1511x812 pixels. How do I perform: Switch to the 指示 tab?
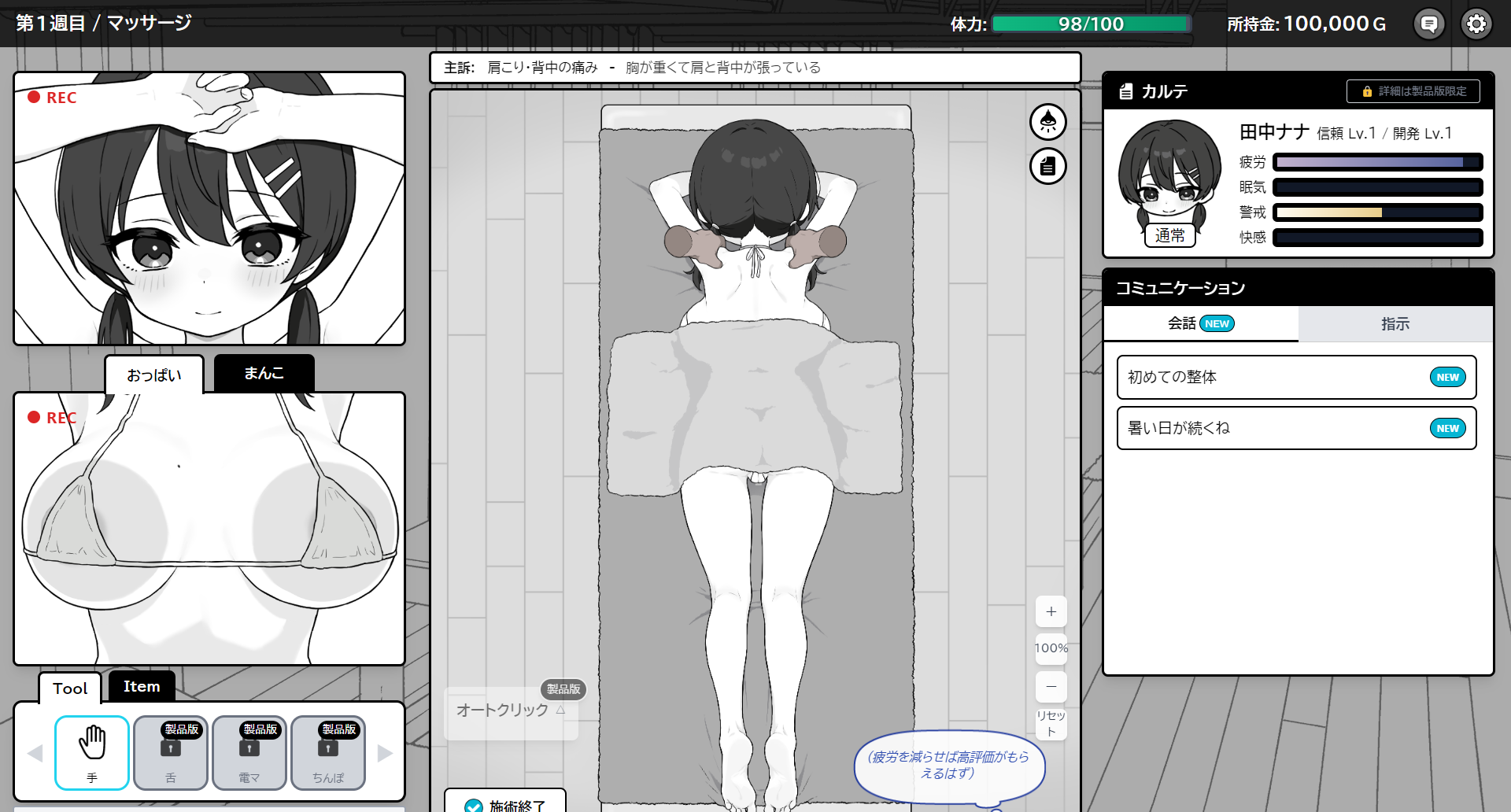1395,324
